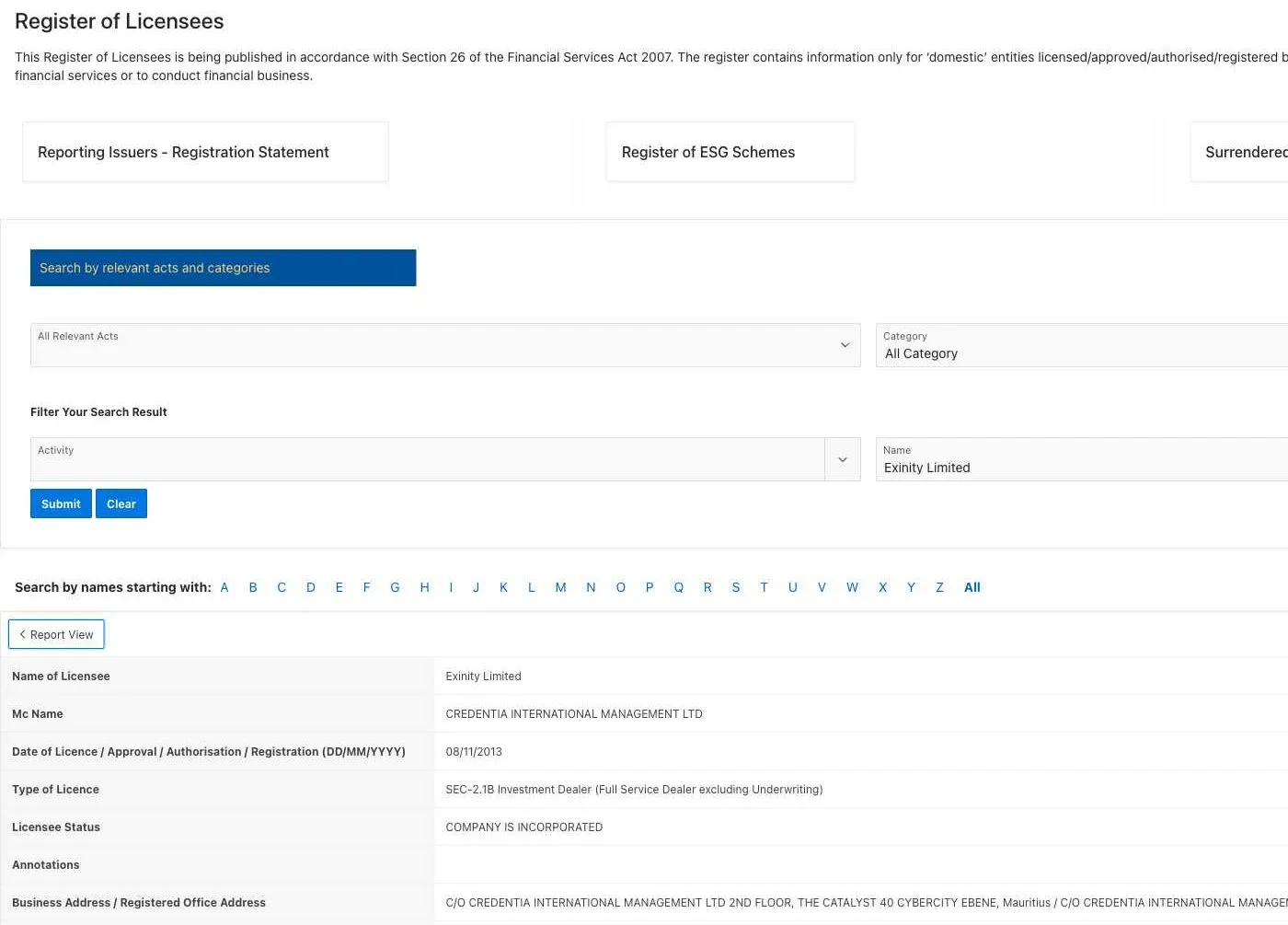Filter names starting with G
The image size is (1288, 925).
[x=395, y=587]
